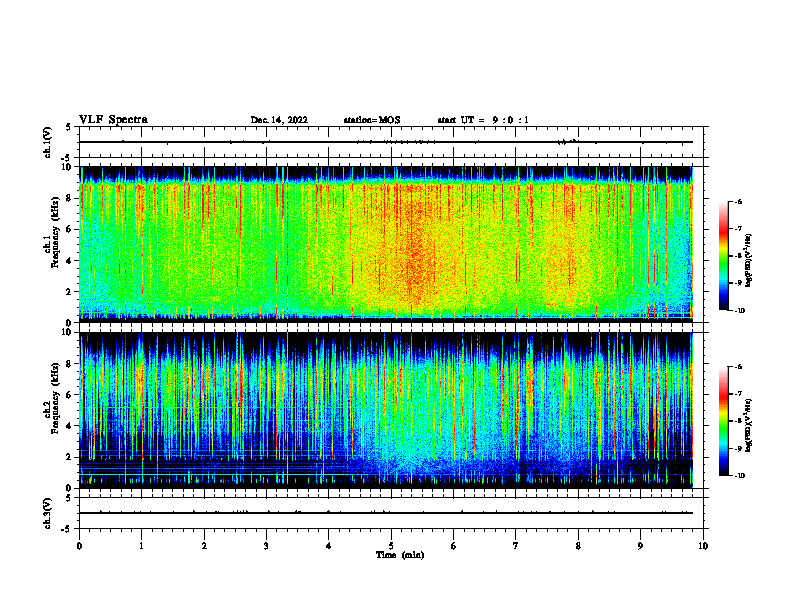The image size is (792, 612).
Task: Select the ch.1 "Frequency (kHz)" axis label
Action: click(56, 232)
